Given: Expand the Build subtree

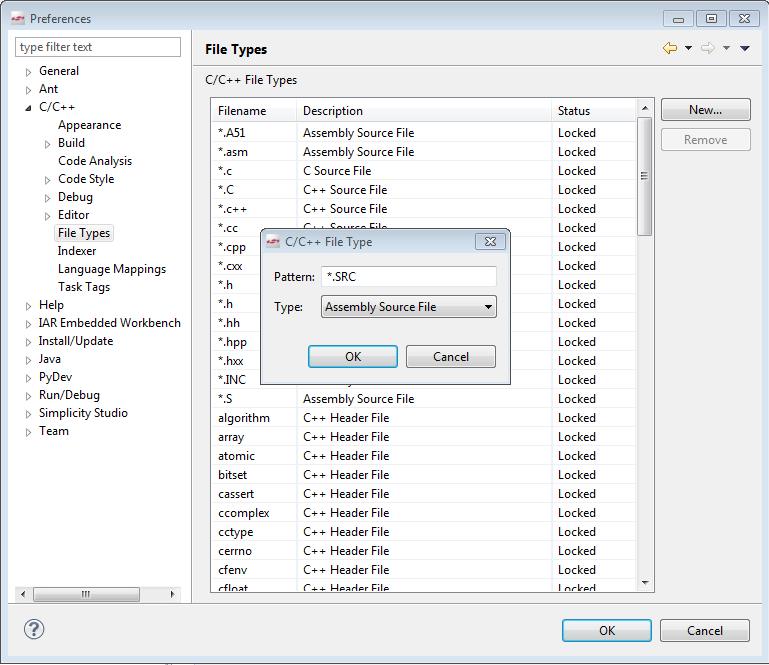Looking at the screenshot, I should pyautogui.click(x=48, y=144).
